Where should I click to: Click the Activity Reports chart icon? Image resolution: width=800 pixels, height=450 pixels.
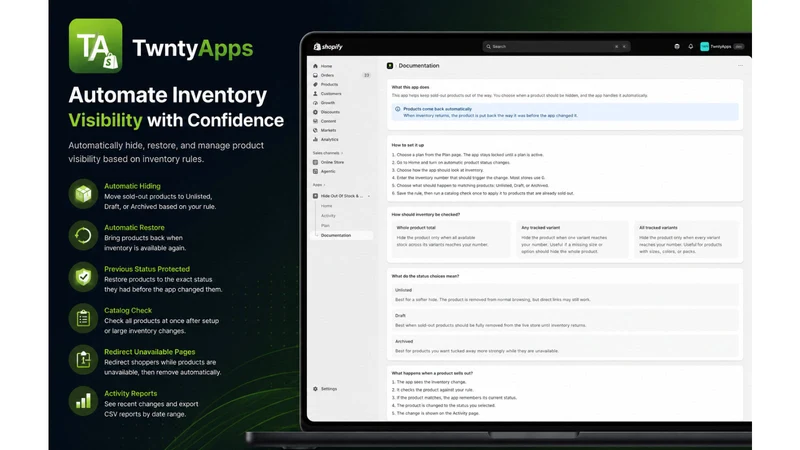point(83,401)
